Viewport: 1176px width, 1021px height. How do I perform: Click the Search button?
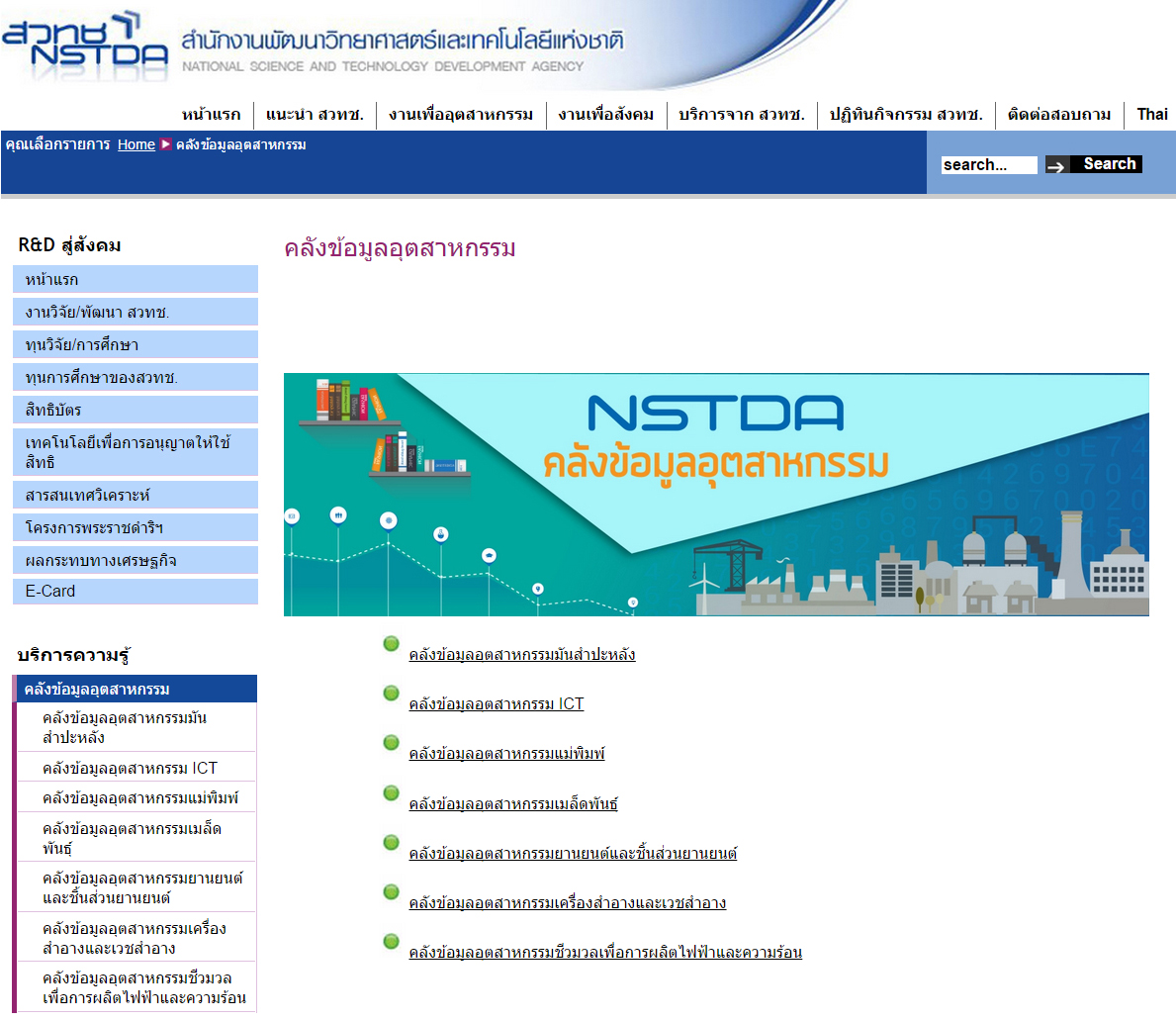point(1105,164)
